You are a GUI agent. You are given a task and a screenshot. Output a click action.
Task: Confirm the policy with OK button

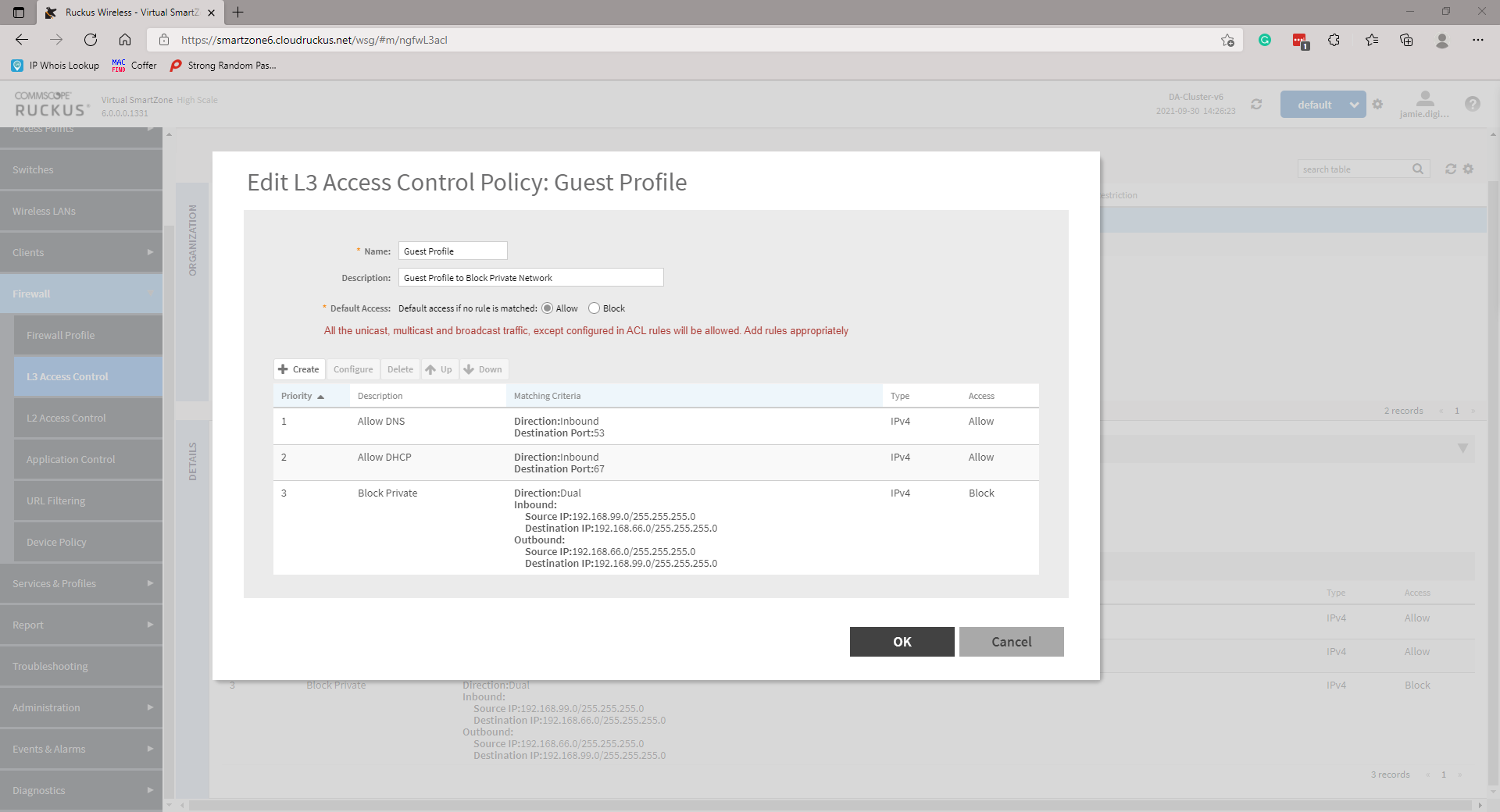click(x=902, y=642)
